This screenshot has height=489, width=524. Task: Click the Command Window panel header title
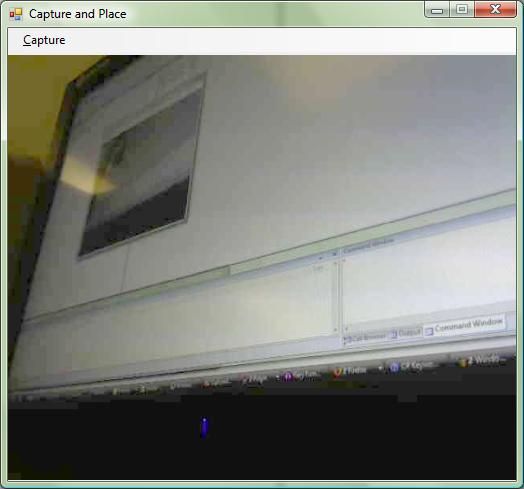pyautogui.click(x=368, y=245)
